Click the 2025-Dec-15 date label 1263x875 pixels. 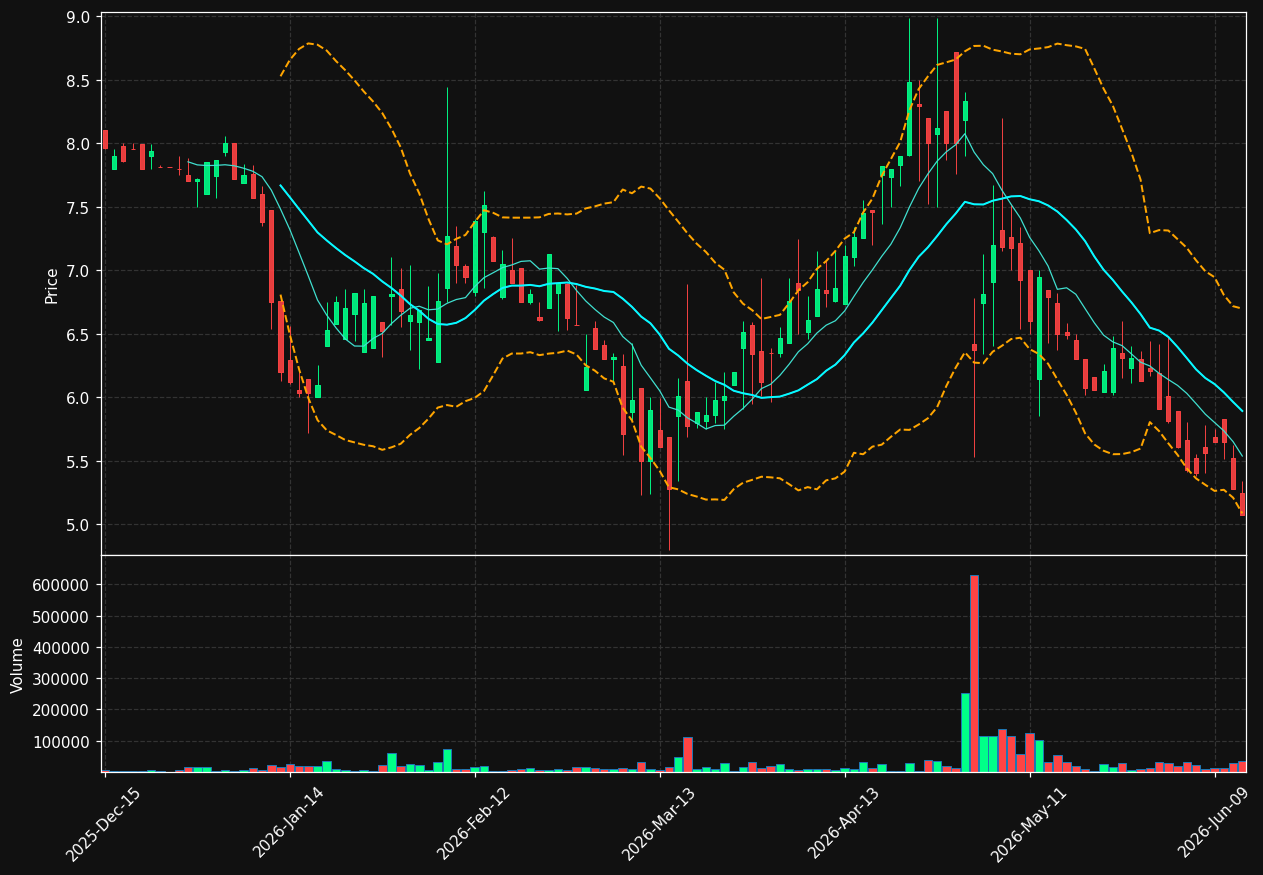[x=103, y=823]
